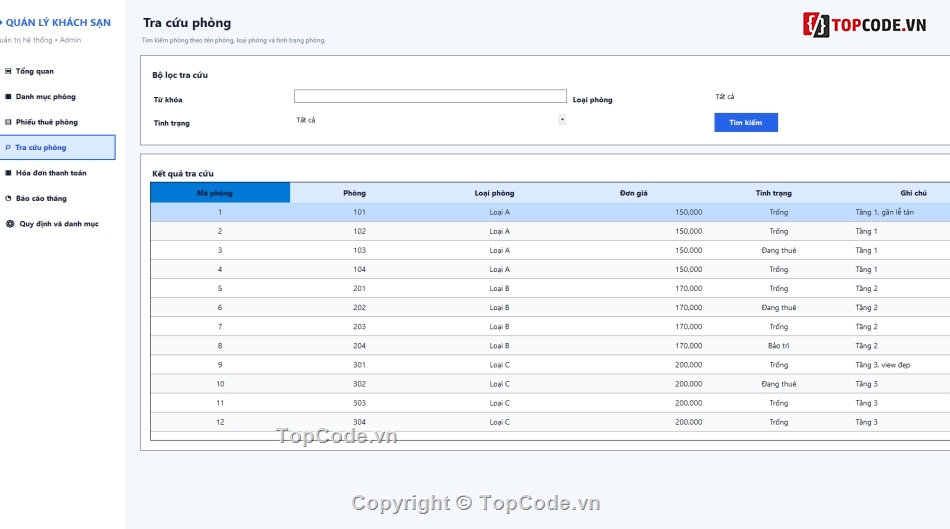Click price 170,000 in room 201 row
The image size is (950, 529).
688,288
